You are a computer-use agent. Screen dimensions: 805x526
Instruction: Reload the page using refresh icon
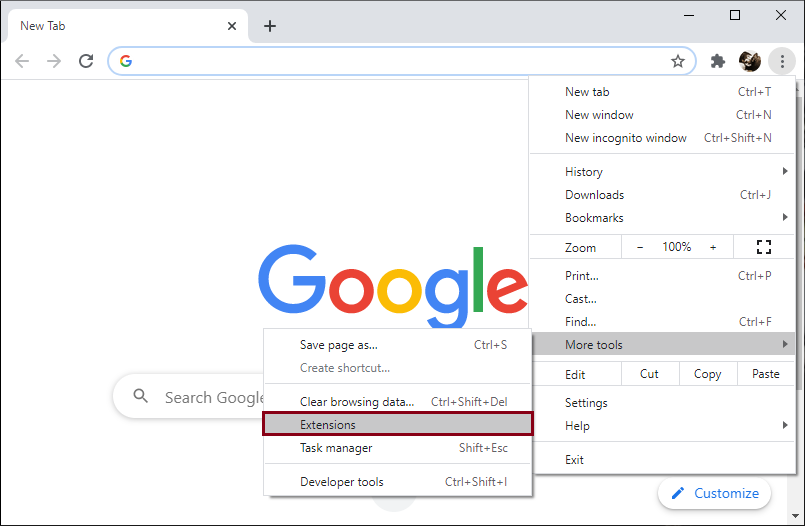pyautogui.click(x=86, y=61)
